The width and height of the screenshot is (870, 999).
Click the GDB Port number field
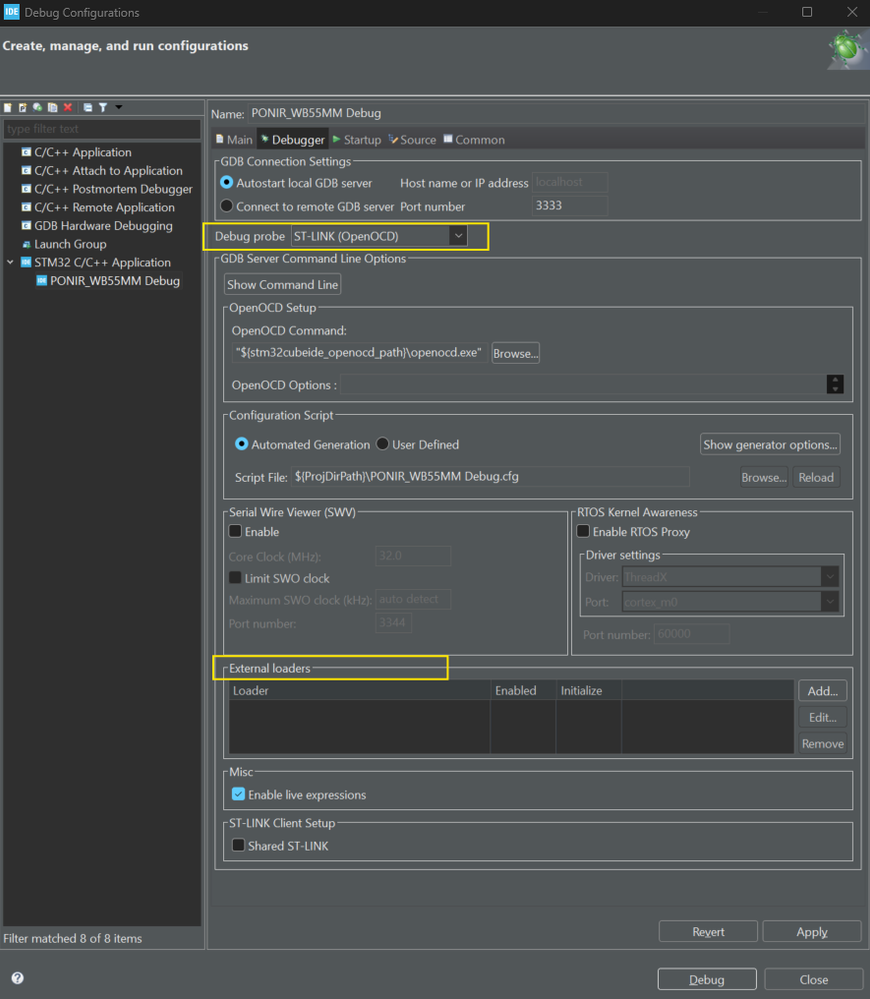click(569, 206)
